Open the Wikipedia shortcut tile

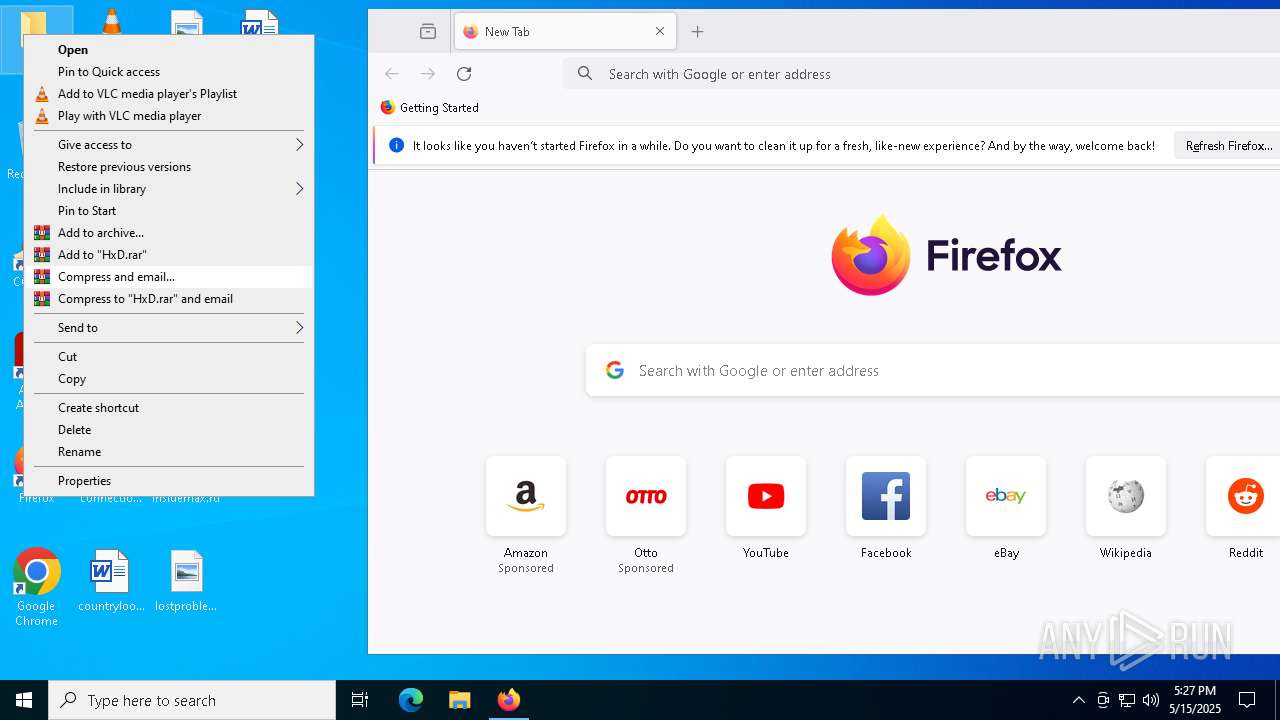click(x=1126, y=496)
